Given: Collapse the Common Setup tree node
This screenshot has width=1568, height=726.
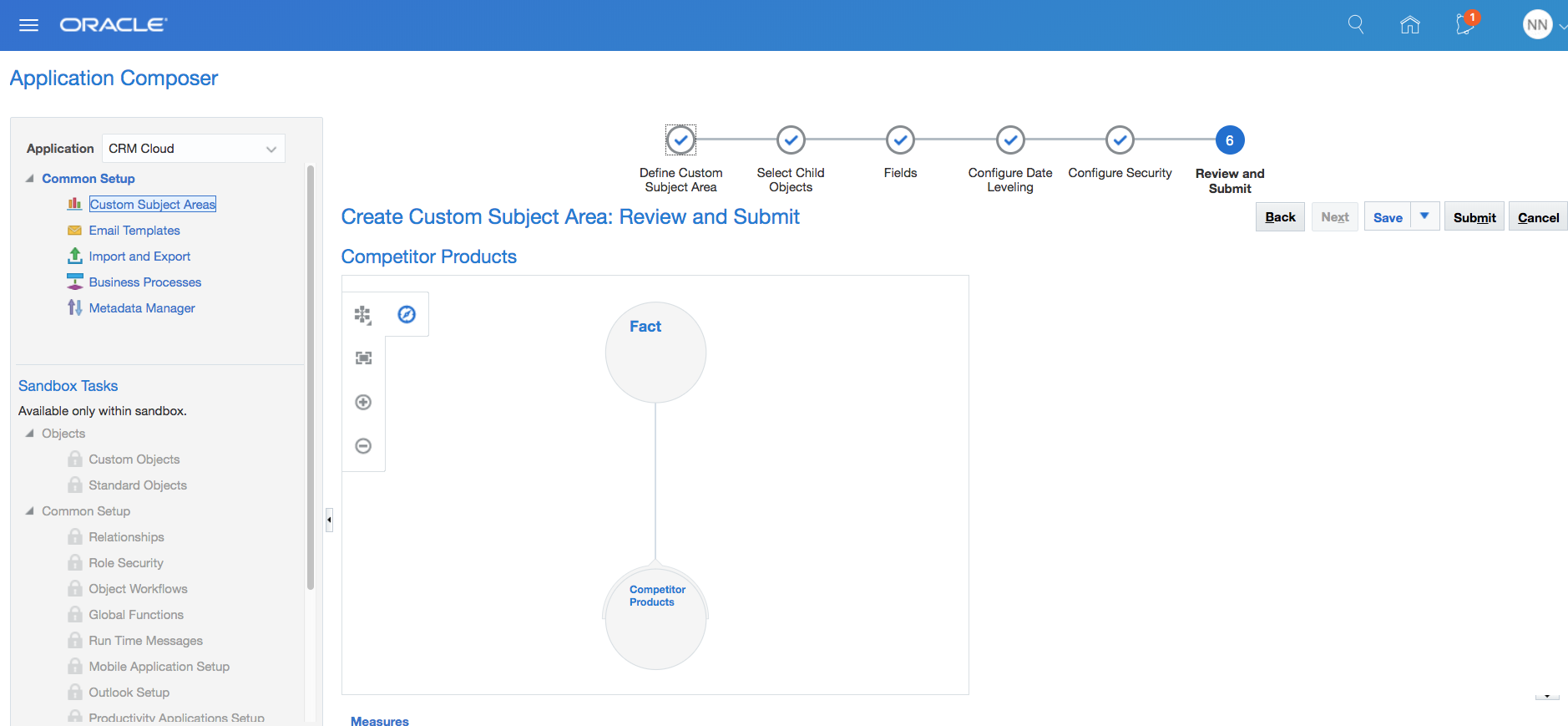Looking at the screenshot, I should click(x=30, y=179).
